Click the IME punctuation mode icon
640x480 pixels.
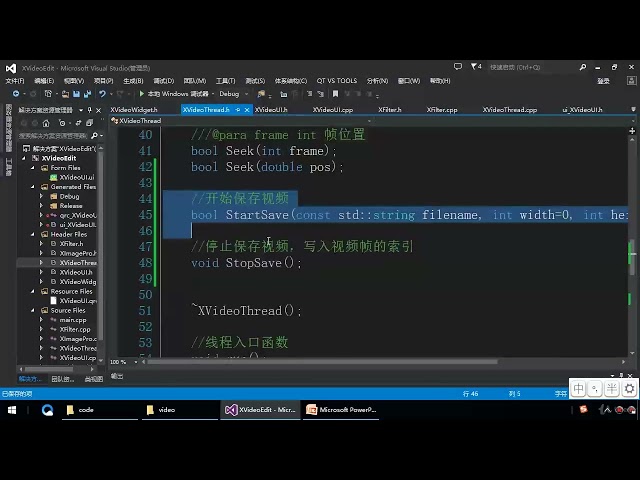(595, 388)
